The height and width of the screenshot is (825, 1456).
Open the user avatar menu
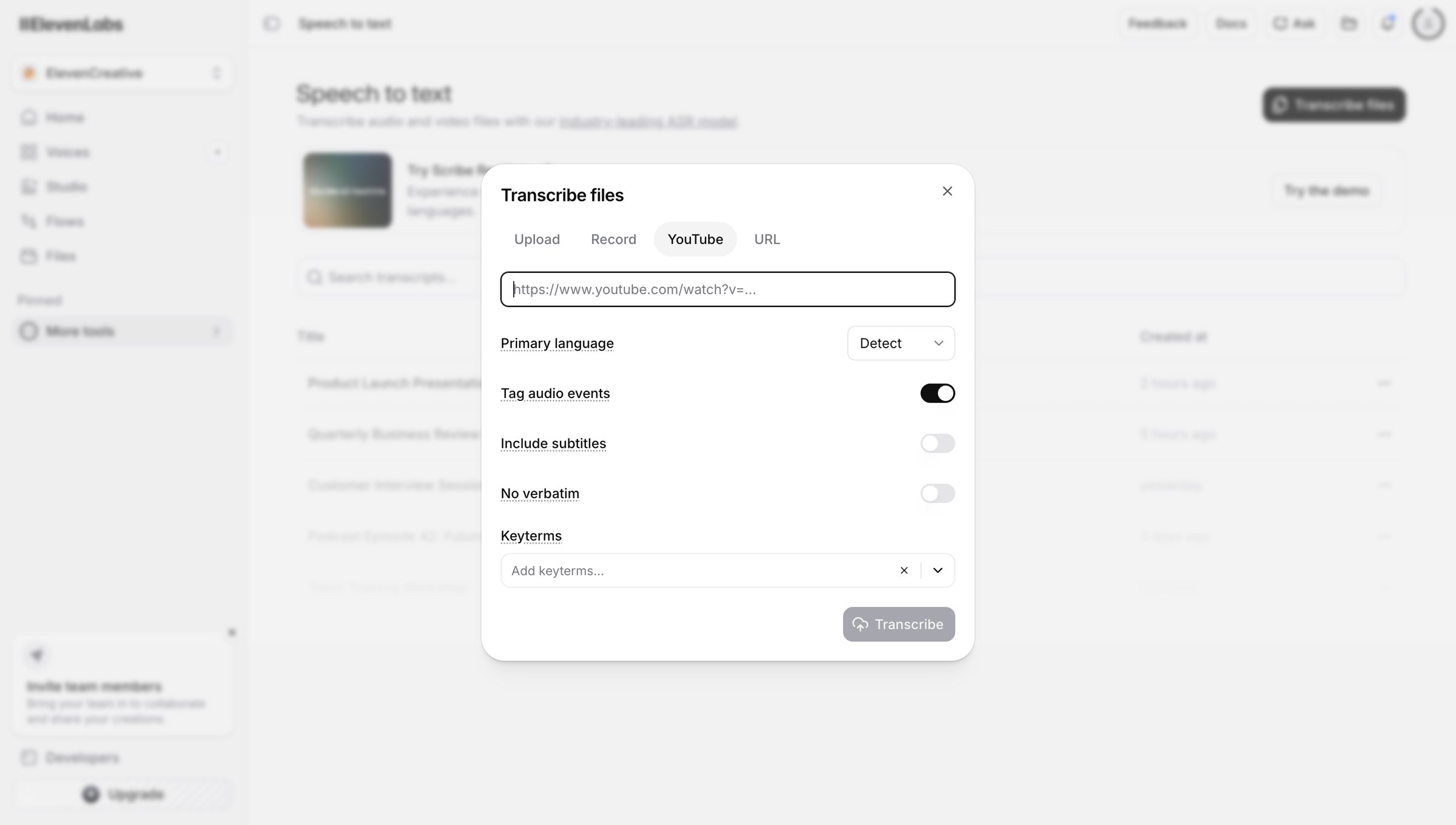(1428, 24)
